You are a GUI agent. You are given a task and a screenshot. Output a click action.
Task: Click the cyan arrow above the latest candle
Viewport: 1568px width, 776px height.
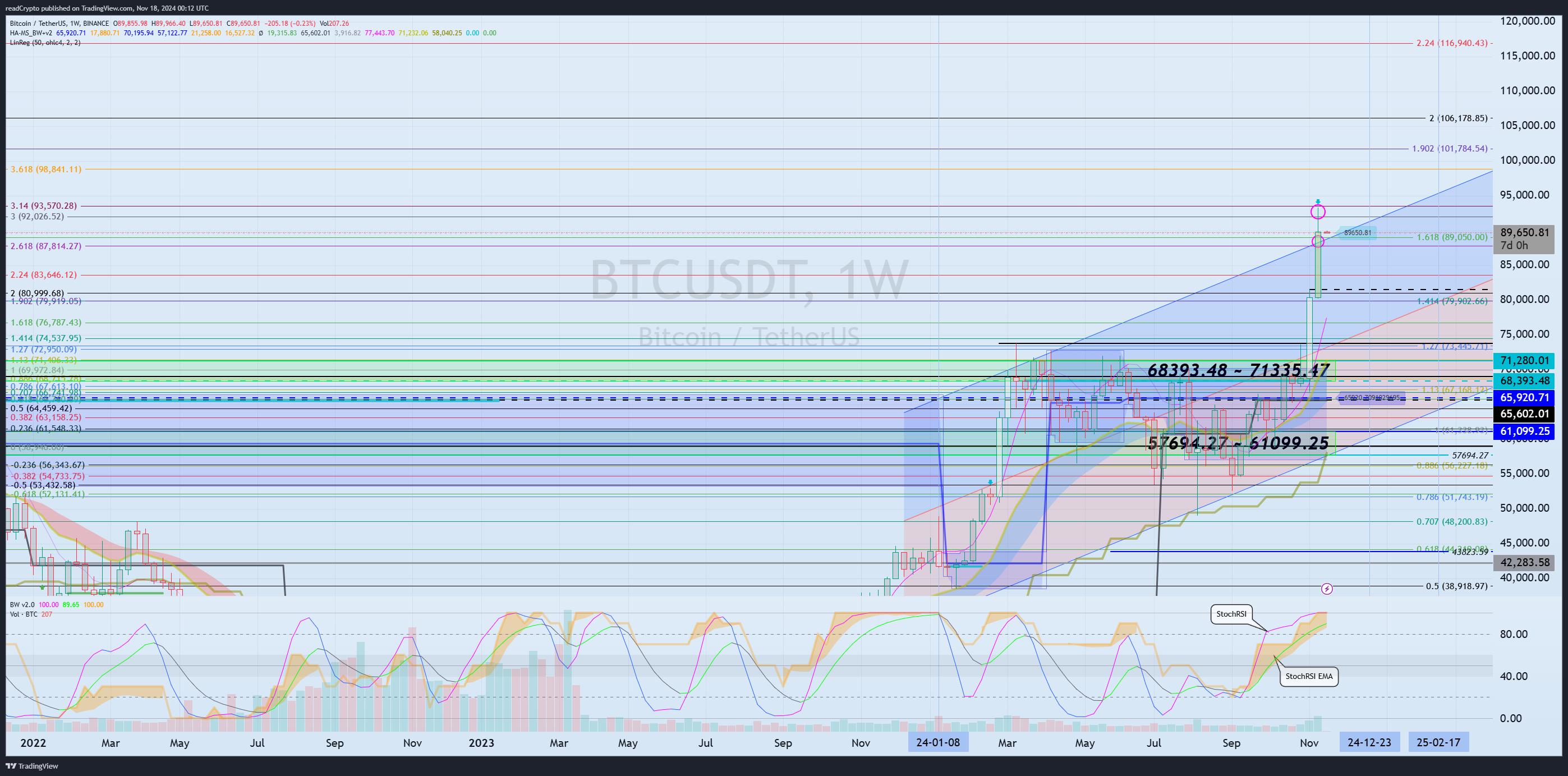pos(1318,201)
